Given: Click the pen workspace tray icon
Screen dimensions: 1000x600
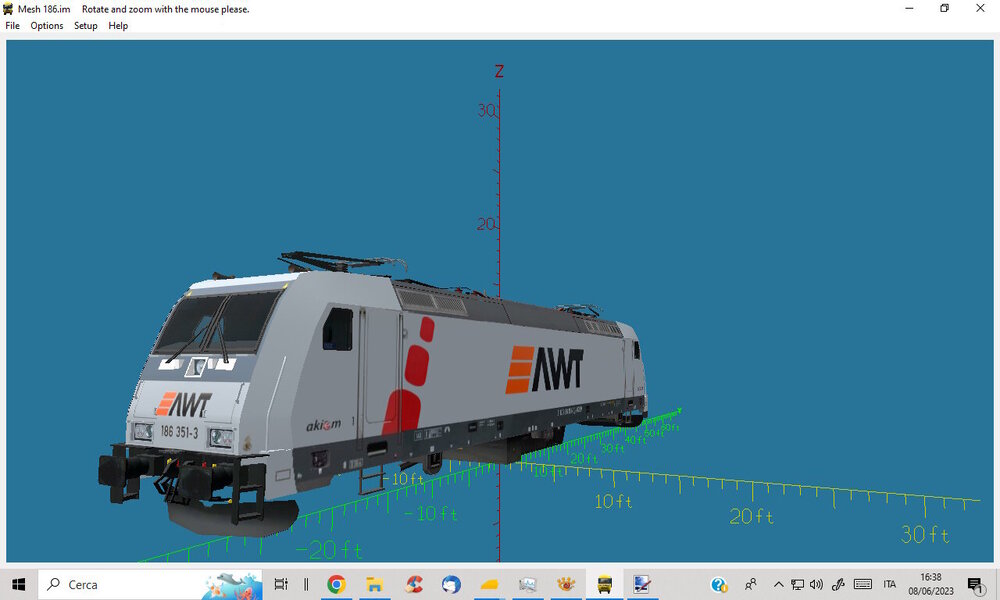Looking at the screenshot, I should (838, 584).
